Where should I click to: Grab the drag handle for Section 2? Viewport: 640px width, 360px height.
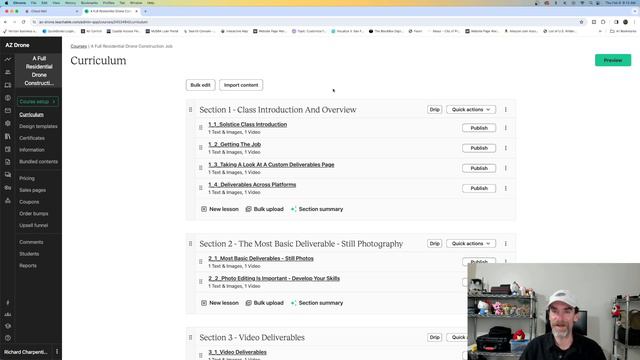[191, 244]
